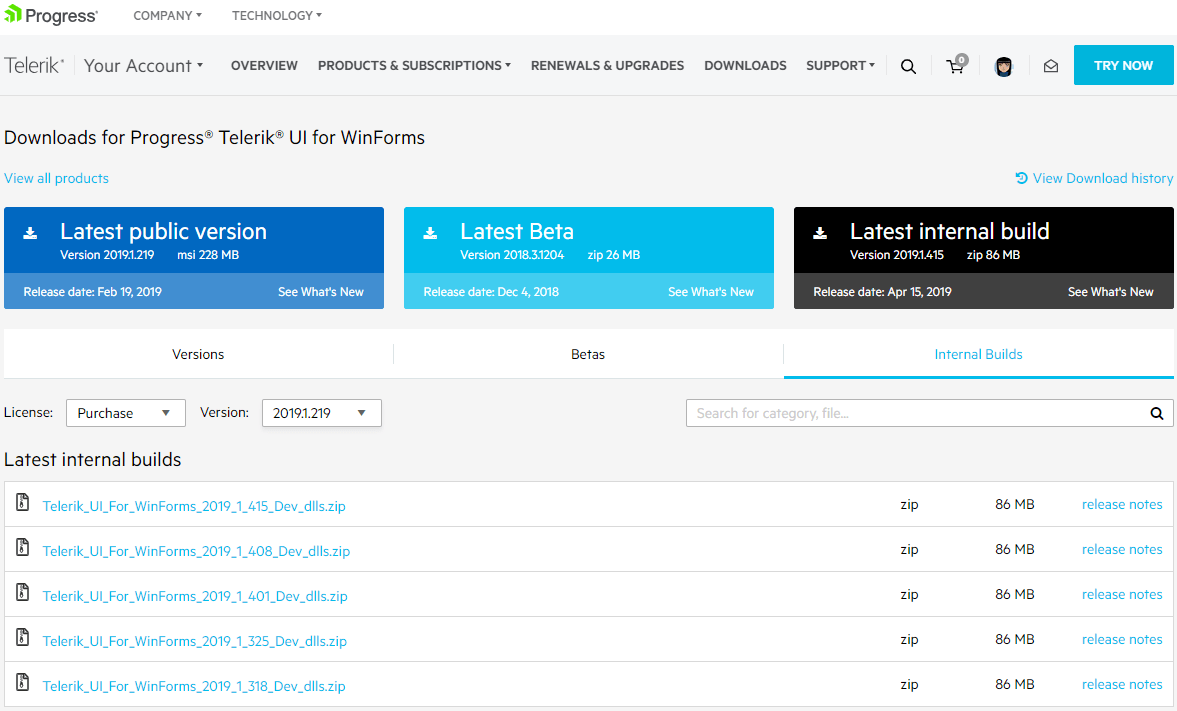Click the Telerik logo

coord(34,65)
